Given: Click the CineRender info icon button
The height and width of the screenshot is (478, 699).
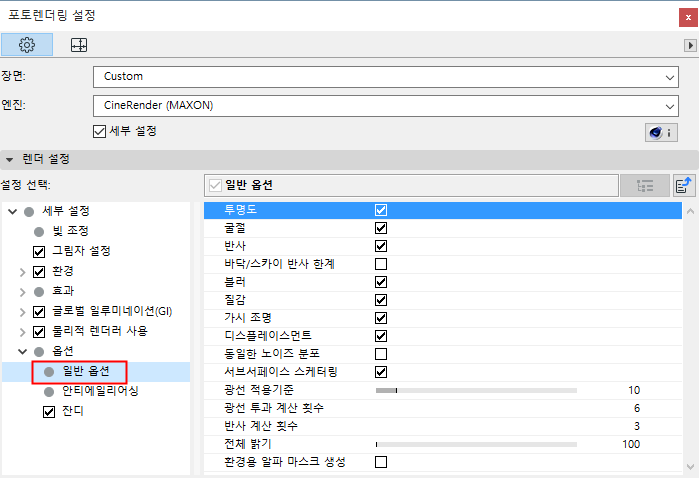Looking at the screenshot, I should tap(661, 132).
